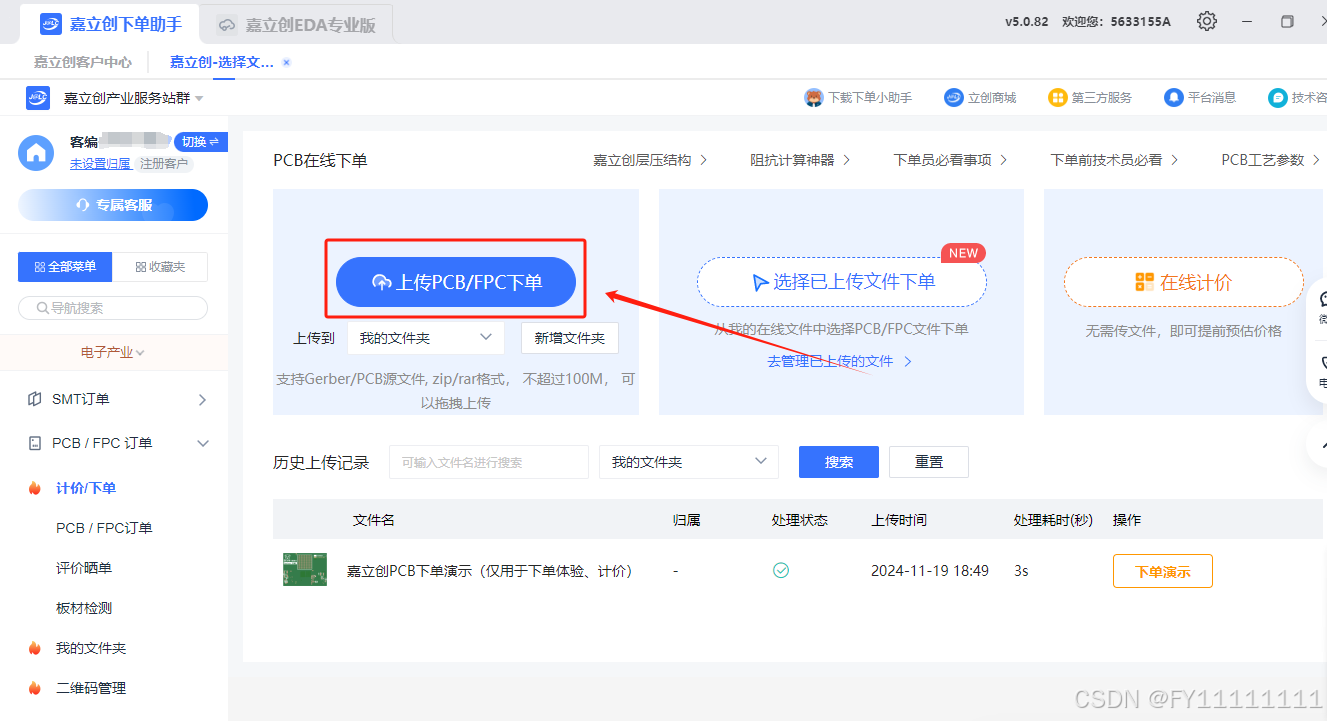Click the 下单演示 button
The height and width of the screenshot is (721, 1327).
coord(1163,571)
